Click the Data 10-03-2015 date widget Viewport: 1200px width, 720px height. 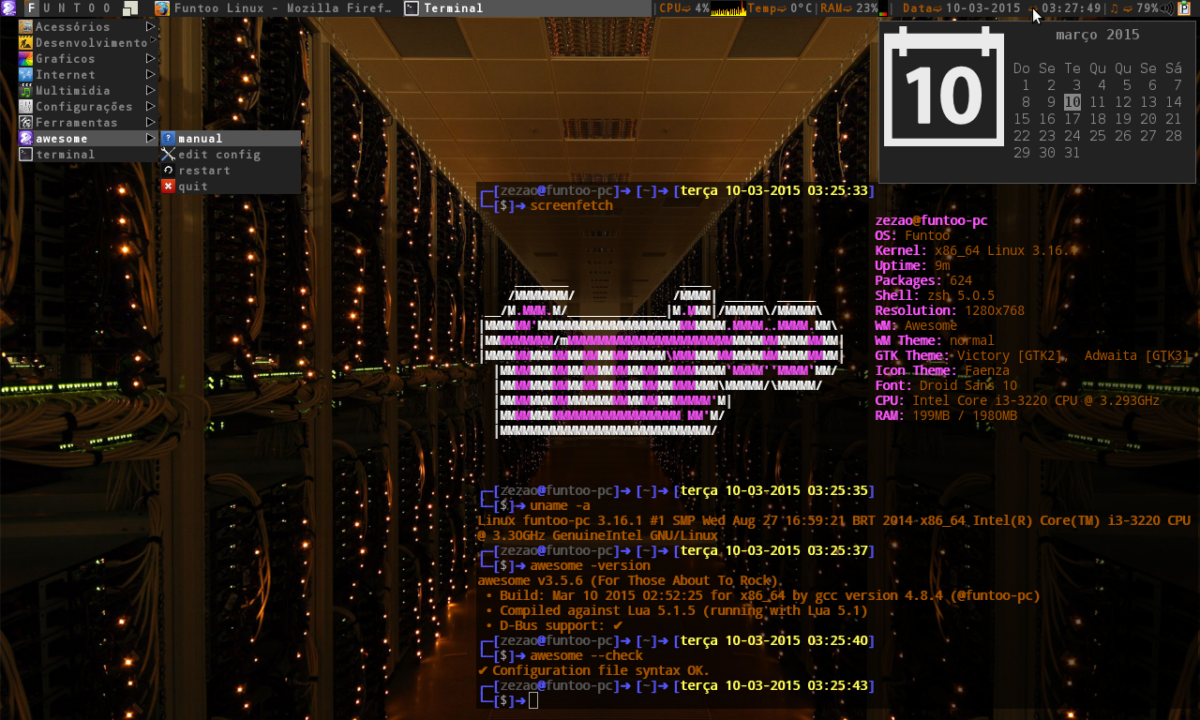click(x=961, y=8)
